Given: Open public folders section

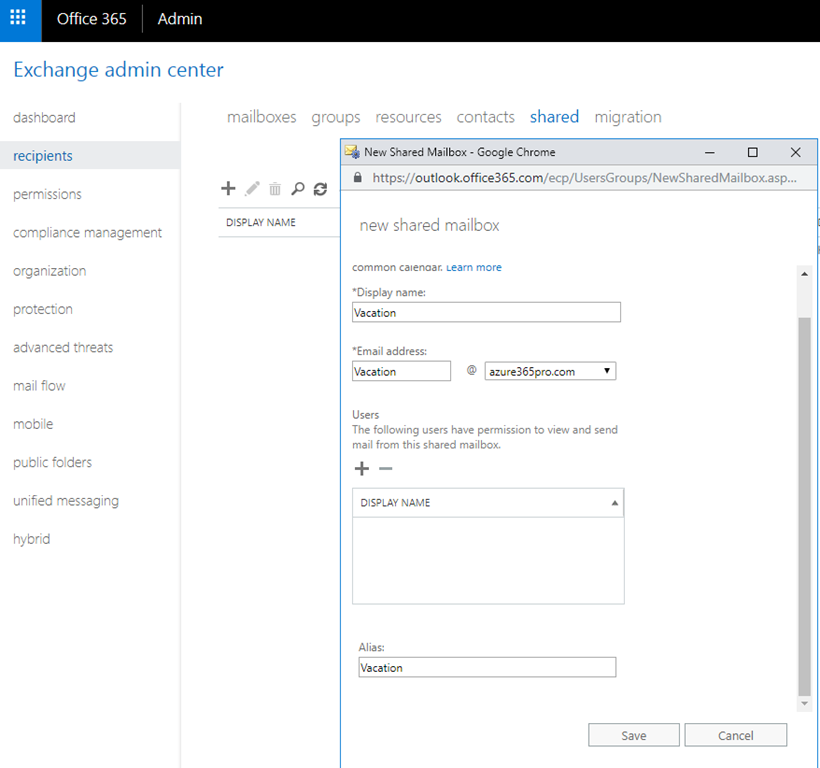Looking at the screenshot, I should [x=52, y=462].
